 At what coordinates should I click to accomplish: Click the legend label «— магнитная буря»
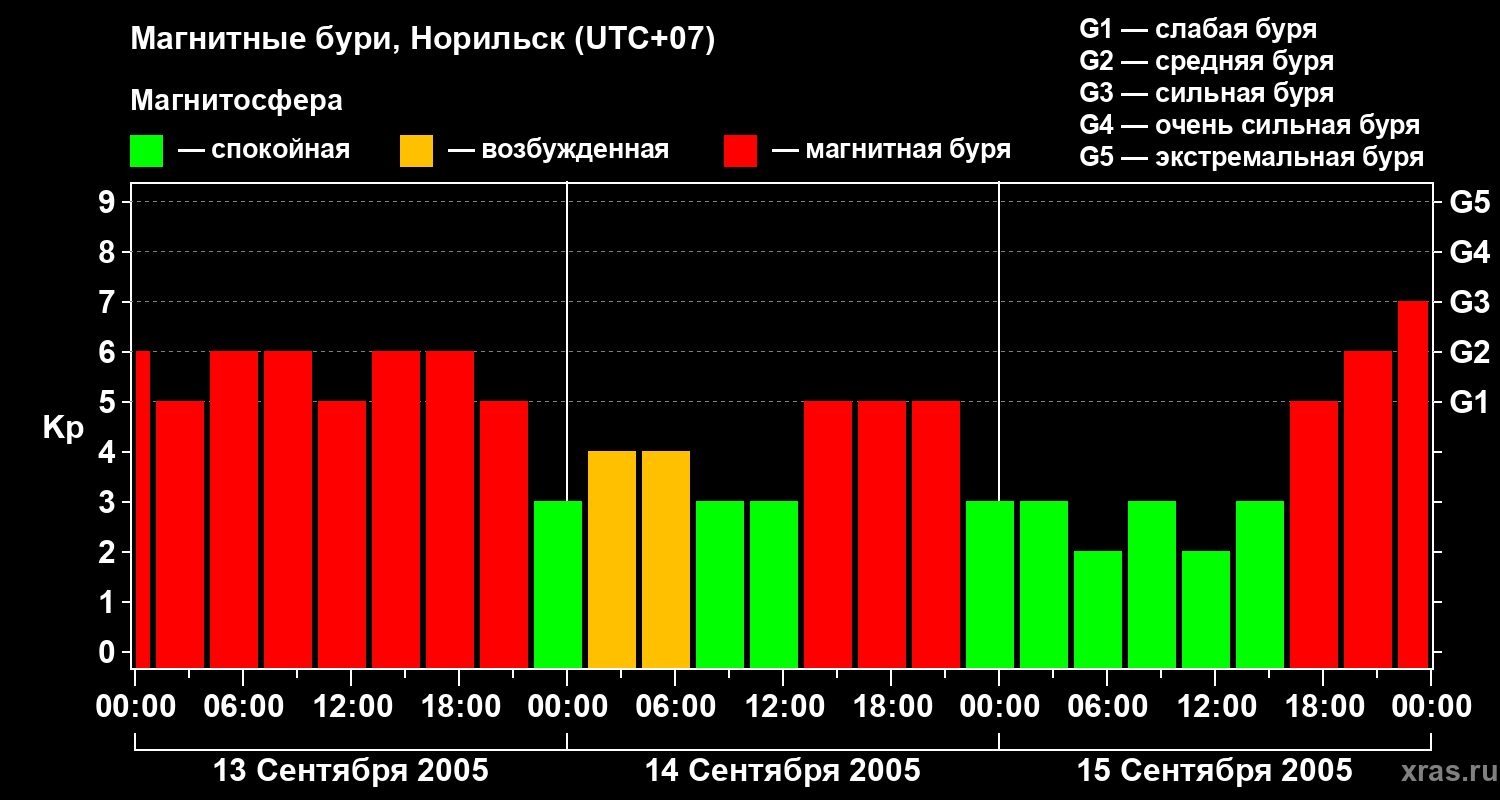click(891, 151)
